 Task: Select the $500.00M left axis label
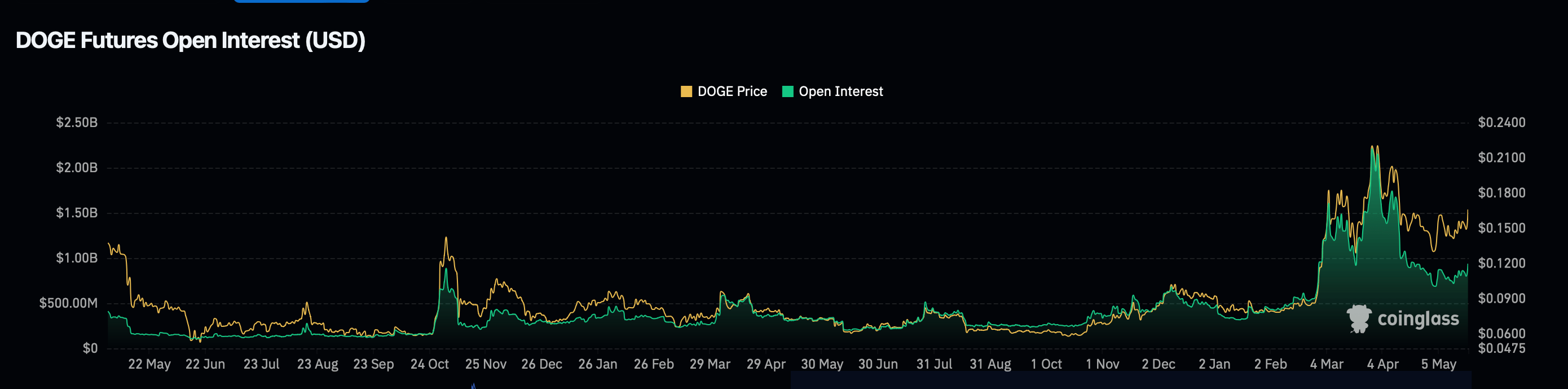coord(68,303)
